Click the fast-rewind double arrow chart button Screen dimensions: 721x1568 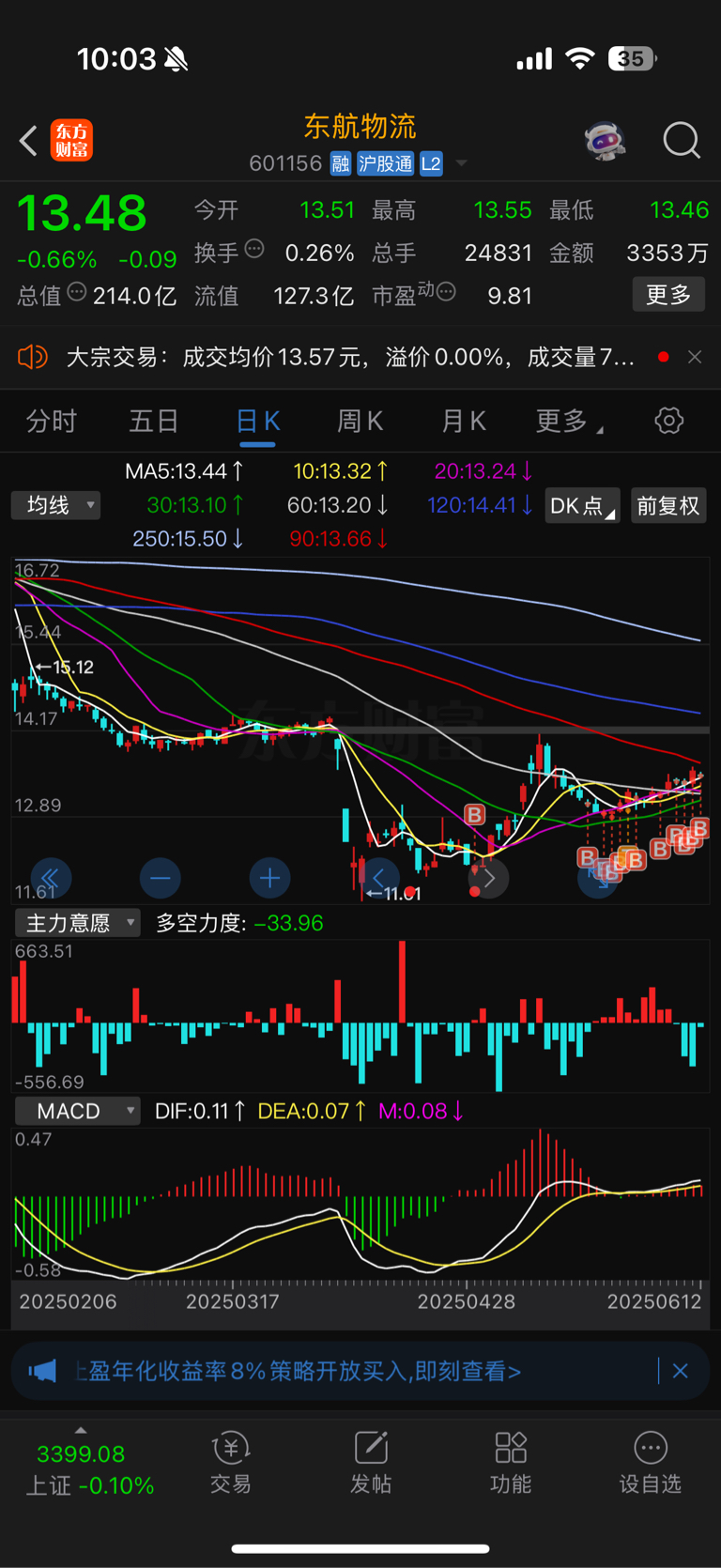tap(51, 879)
